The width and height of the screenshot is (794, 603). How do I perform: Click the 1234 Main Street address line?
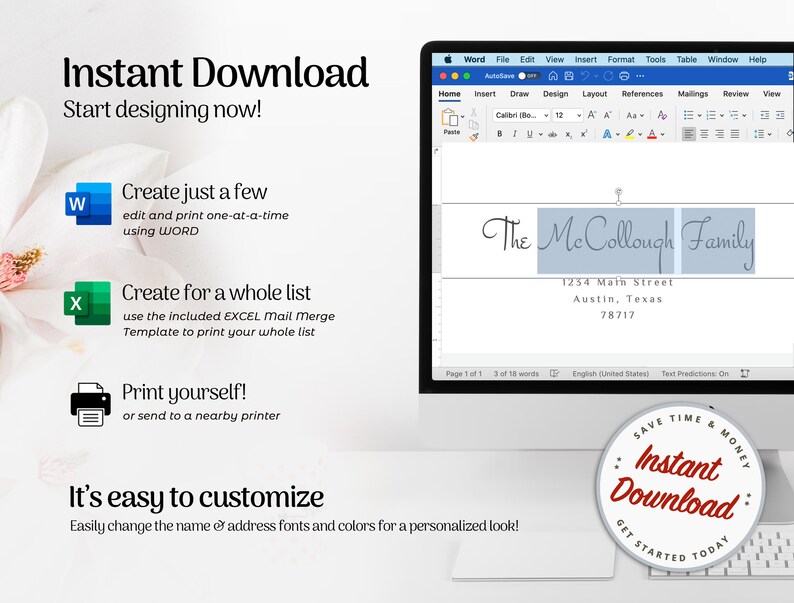[x=618, y=283]
